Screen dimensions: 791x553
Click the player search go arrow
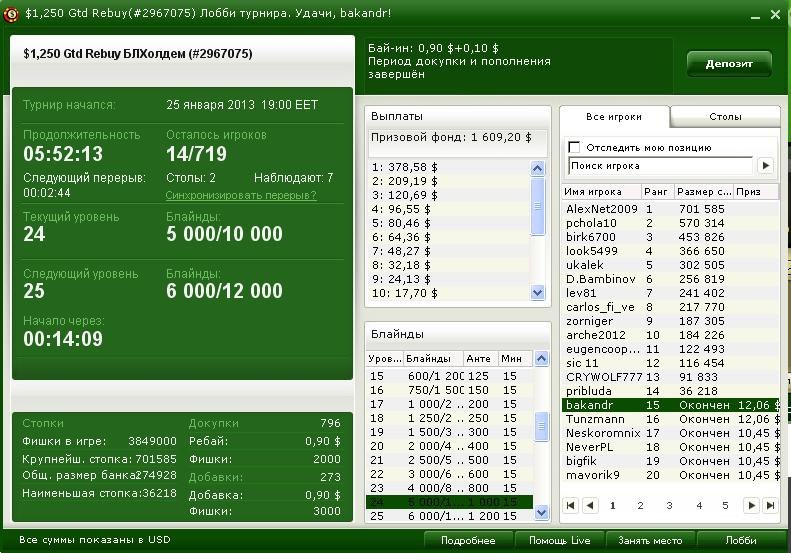click(x=766, y=165)
